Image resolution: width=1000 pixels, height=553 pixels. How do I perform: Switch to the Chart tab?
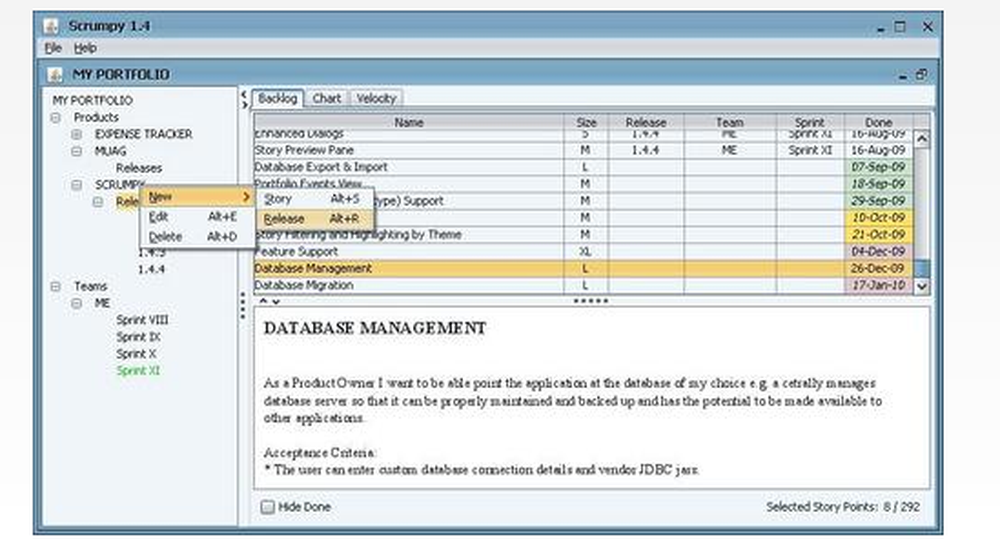pyautogui.click(x=327, y=99)
